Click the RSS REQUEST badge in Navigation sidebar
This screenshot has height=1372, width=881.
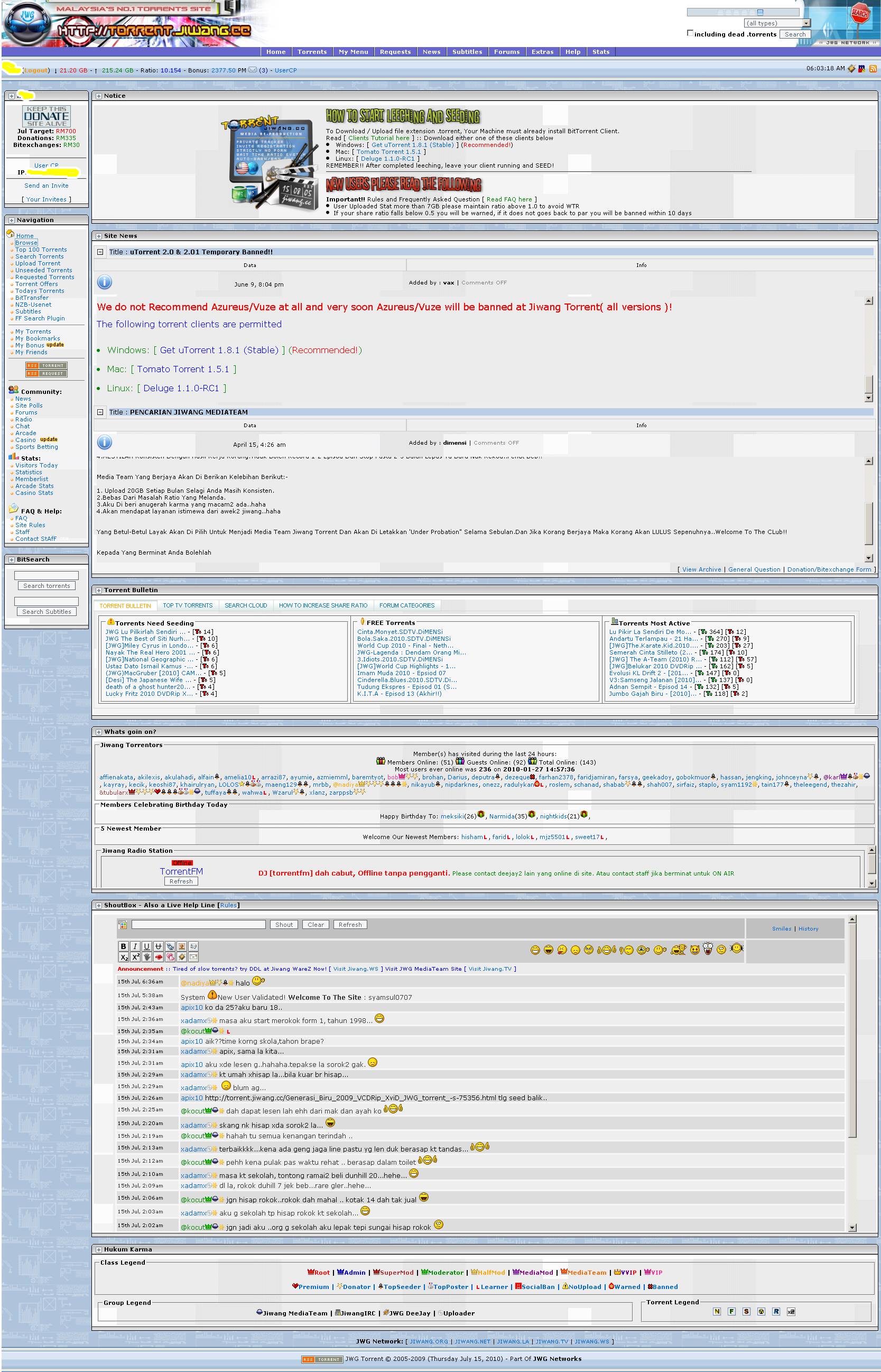[x=47, y=374]
